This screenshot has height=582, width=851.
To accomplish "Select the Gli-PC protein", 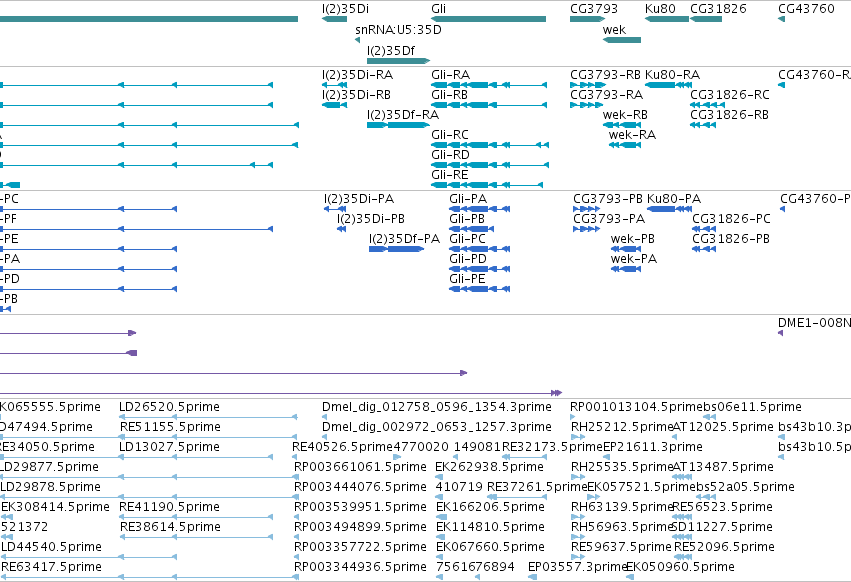I will 479,249.
